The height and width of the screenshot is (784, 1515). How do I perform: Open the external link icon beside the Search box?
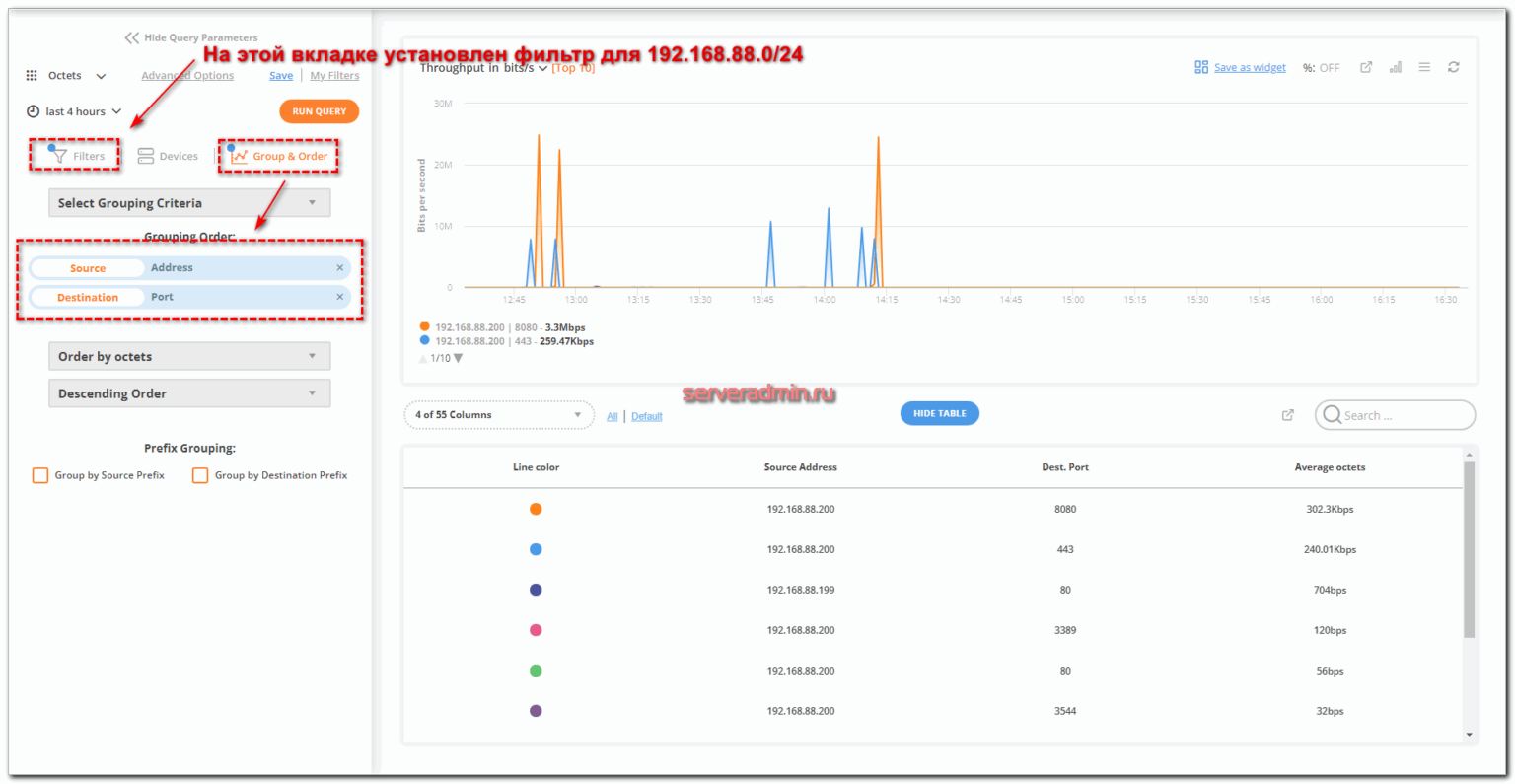pyautogui.click(x=1288, y=415)
